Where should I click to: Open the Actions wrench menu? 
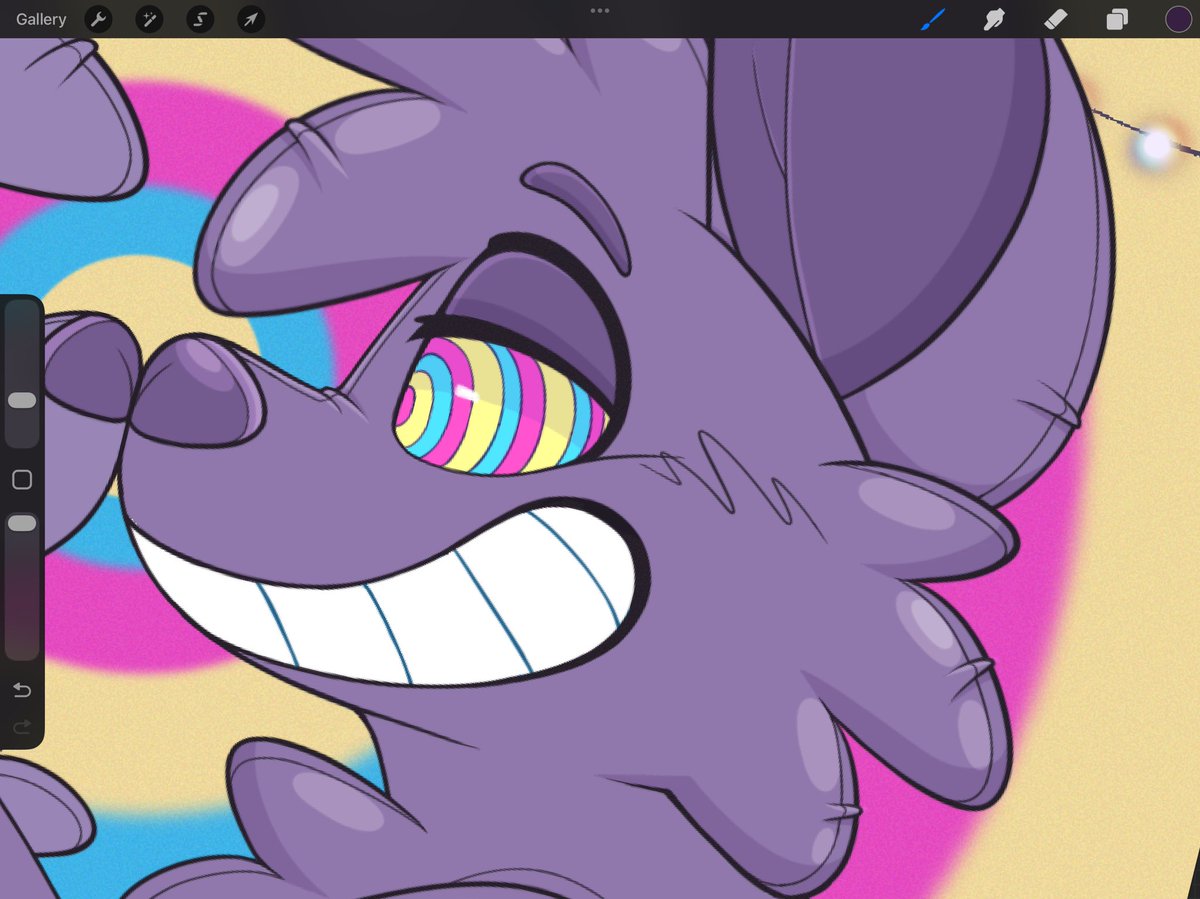(x=98, y=19)
